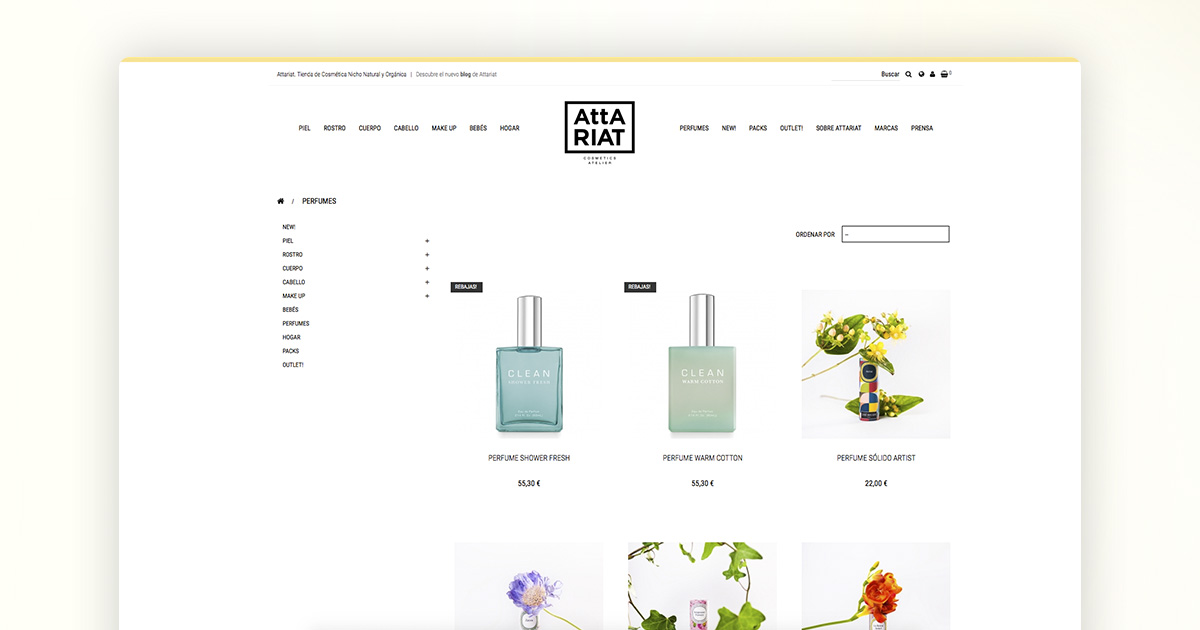
Task: Expand the Piel sidebar category
Action: click(x=427, y=241)
